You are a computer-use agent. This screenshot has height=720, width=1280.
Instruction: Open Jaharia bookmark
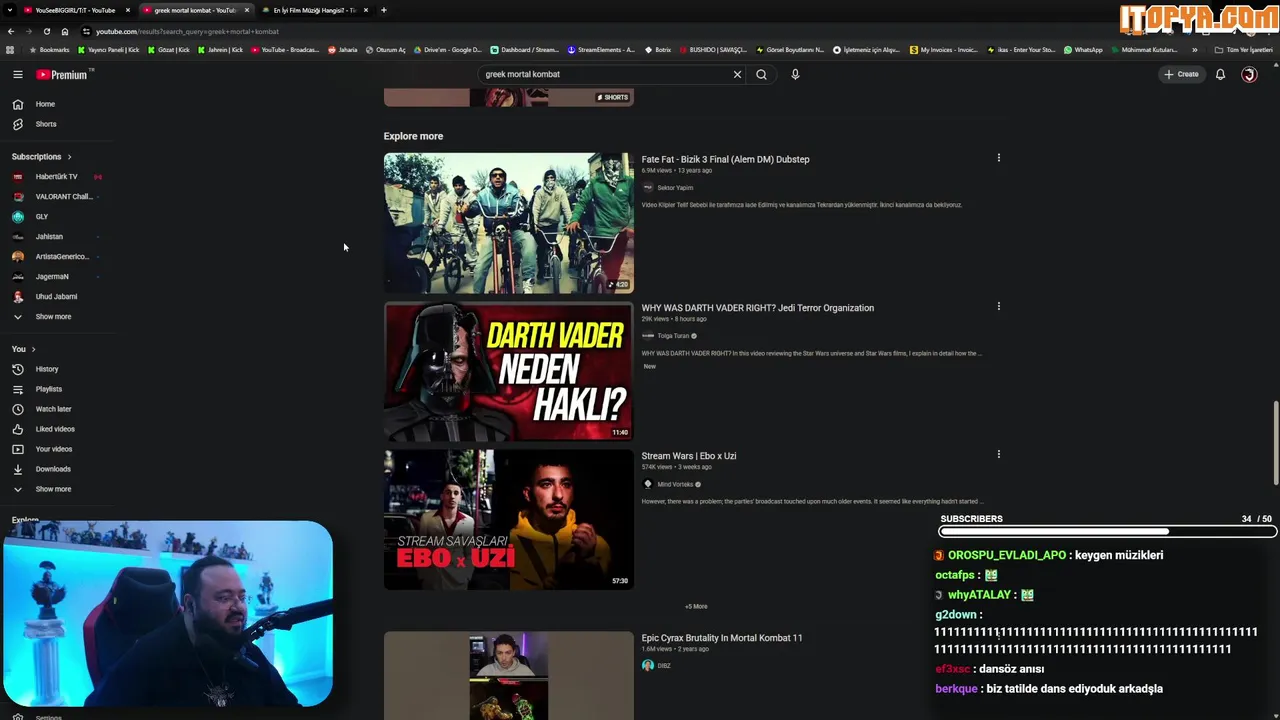[343, 50]
